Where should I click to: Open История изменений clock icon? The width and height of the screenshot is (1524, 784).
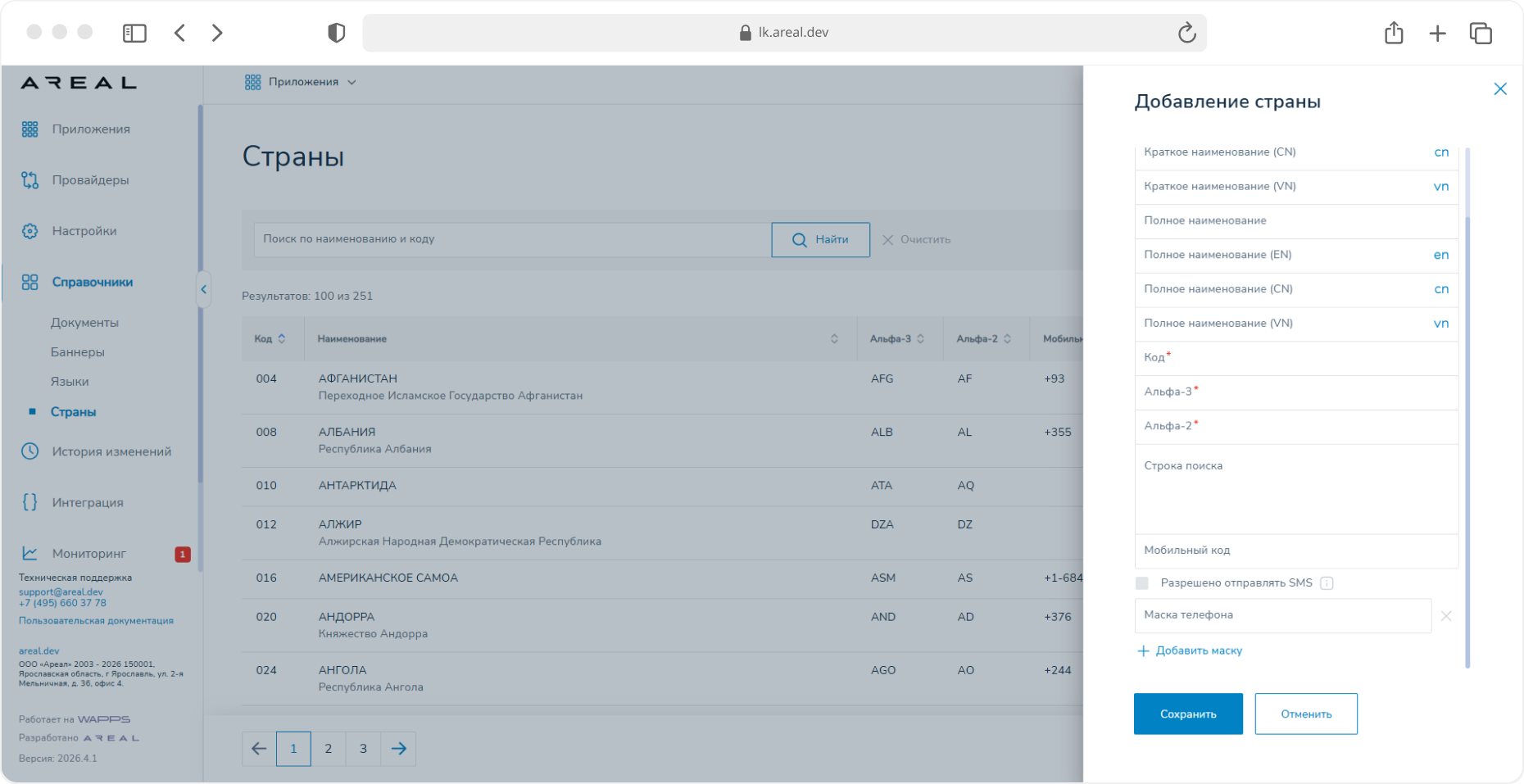click(30, 451)
